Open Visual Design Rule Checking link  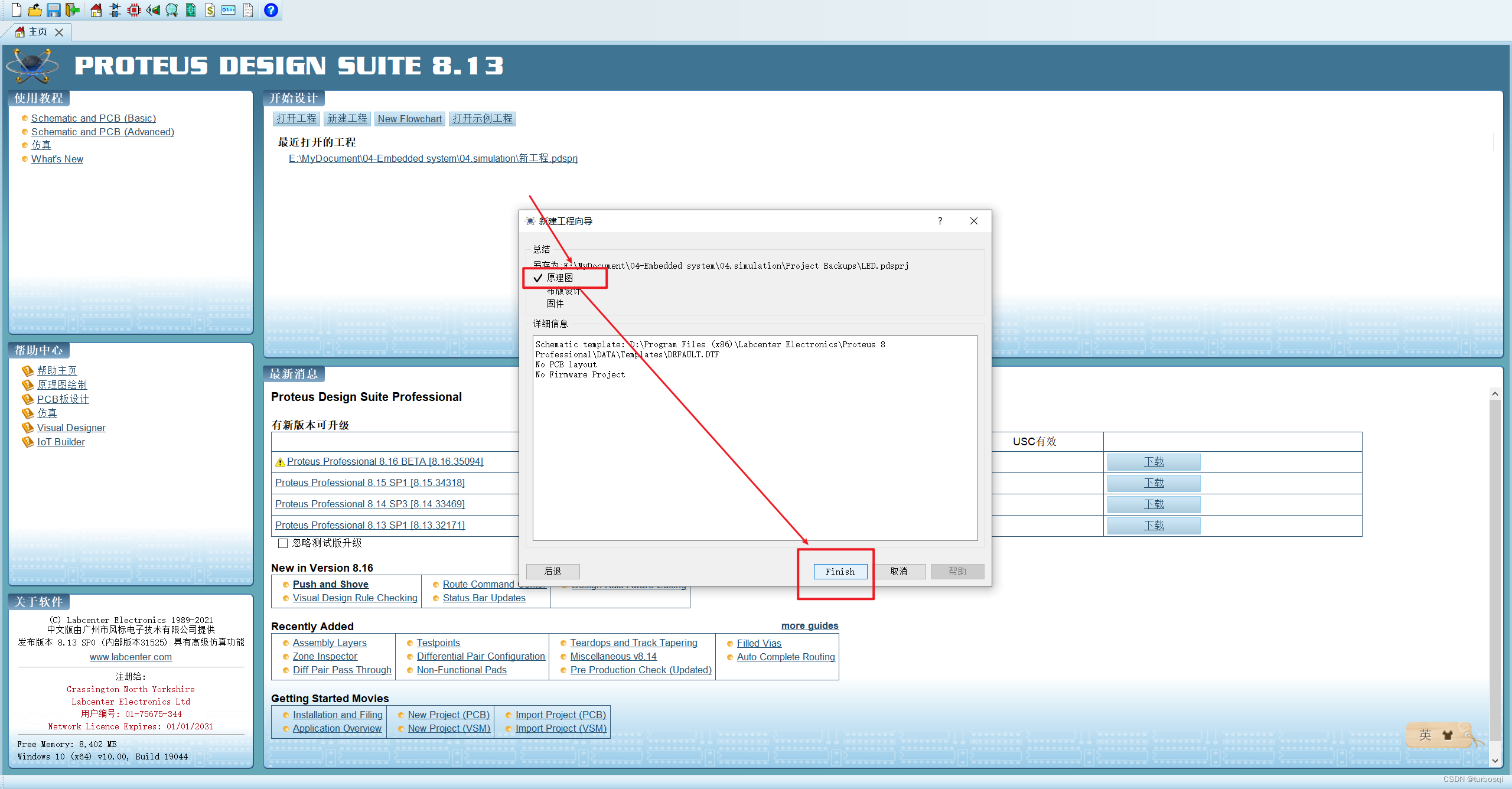pyautogui.click(x=355, y=598)
